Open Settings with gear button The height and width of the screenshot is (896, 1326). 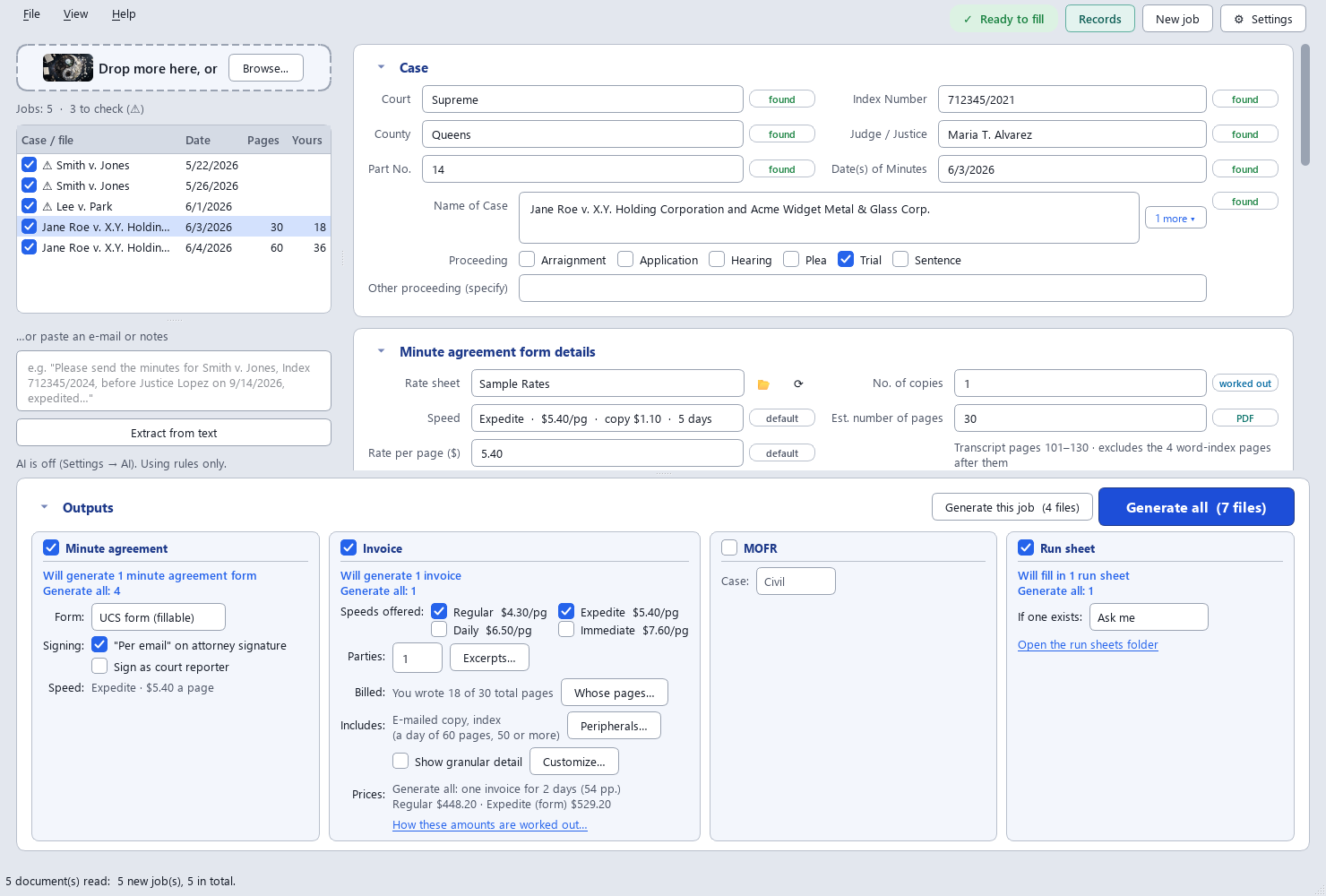coord(1262,19)
